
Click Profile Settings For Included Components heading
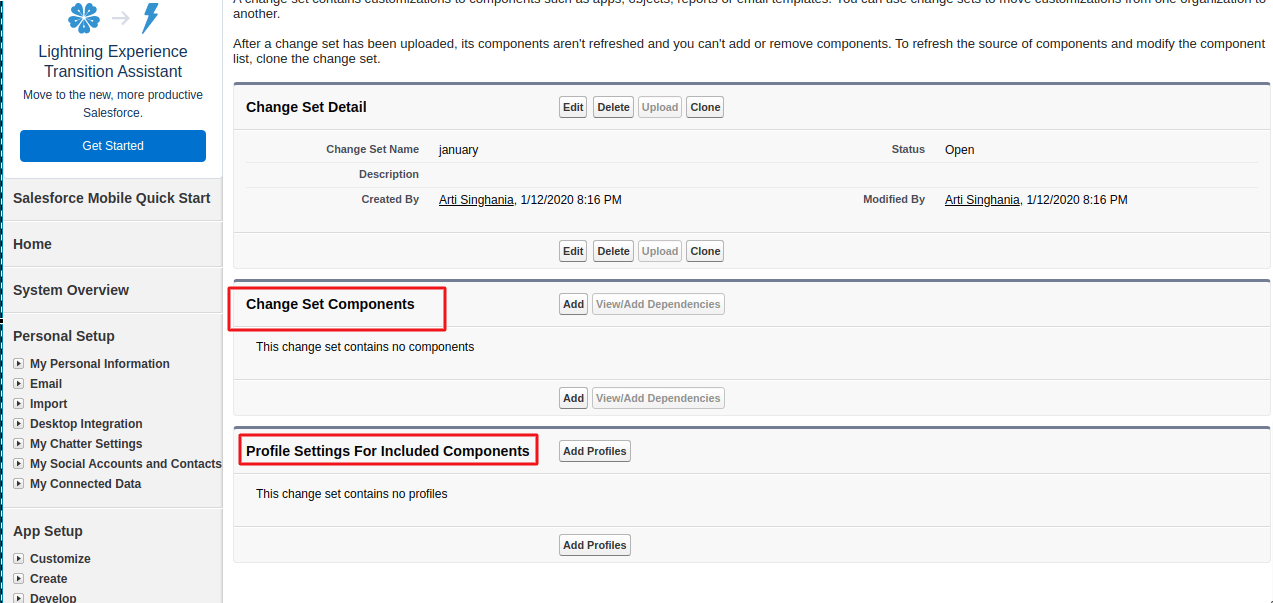click(x=388, y=451)
